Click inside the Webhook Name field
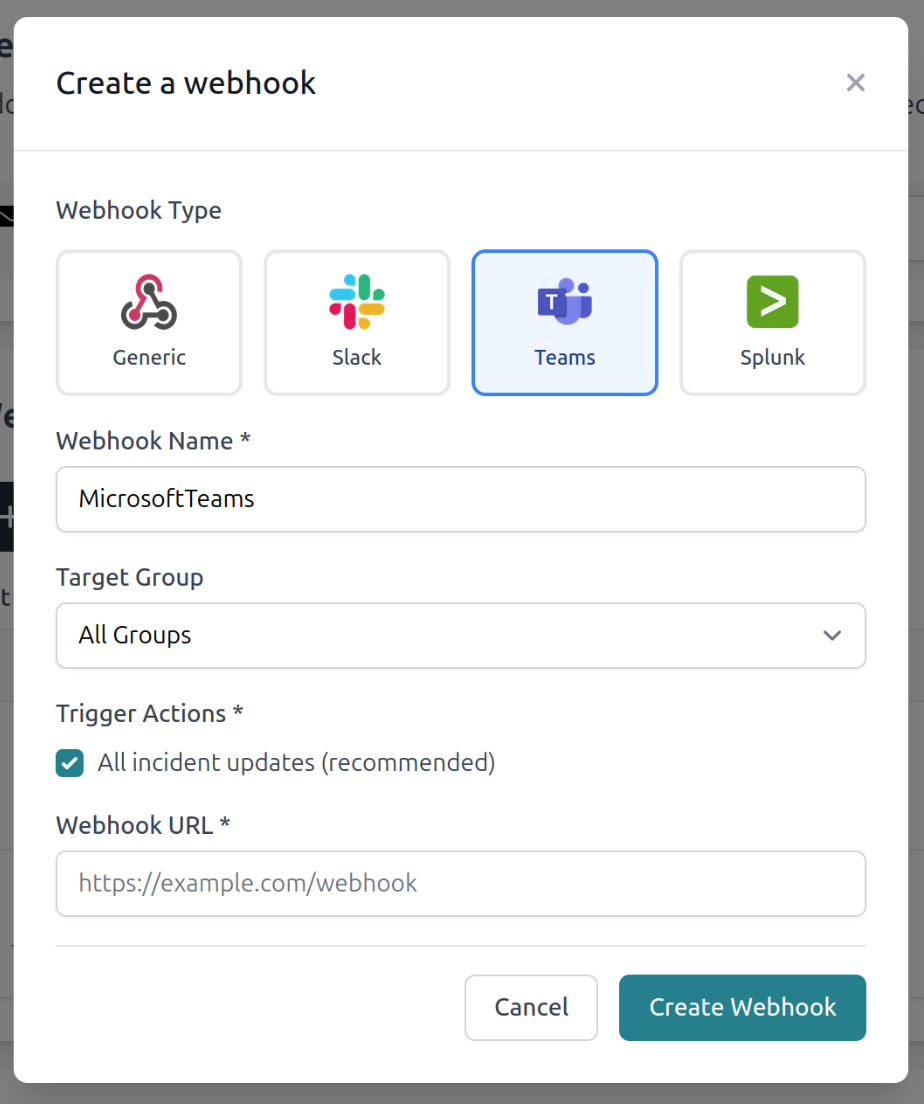 click(x=461, y=499)
